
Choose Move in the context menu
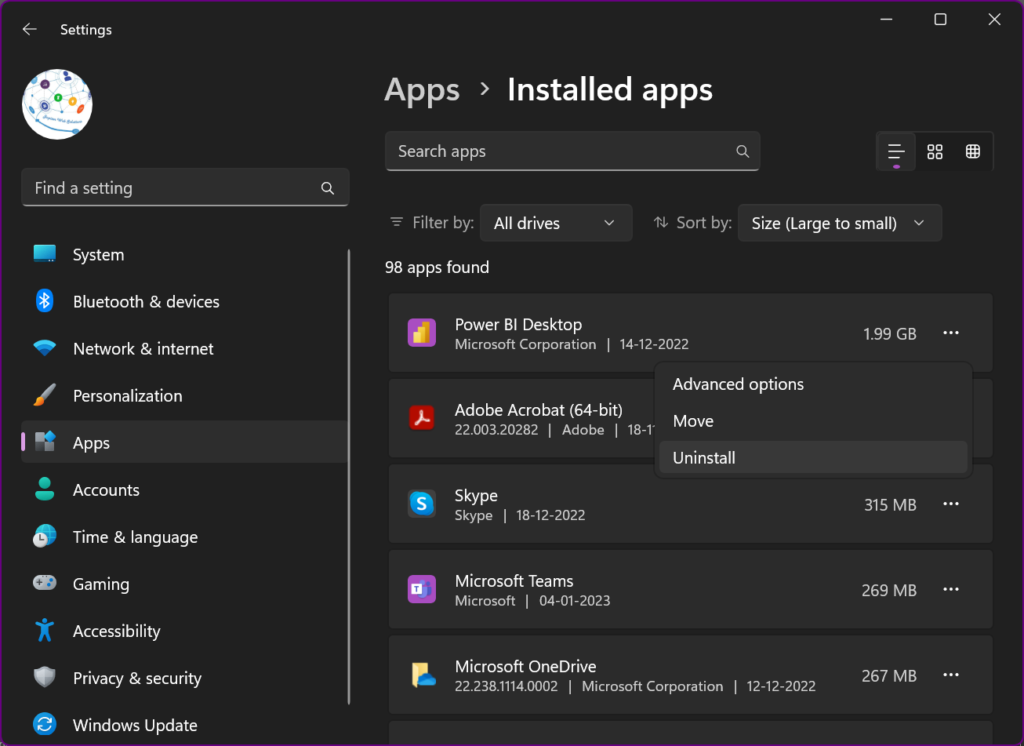click(x=813, y=421)
